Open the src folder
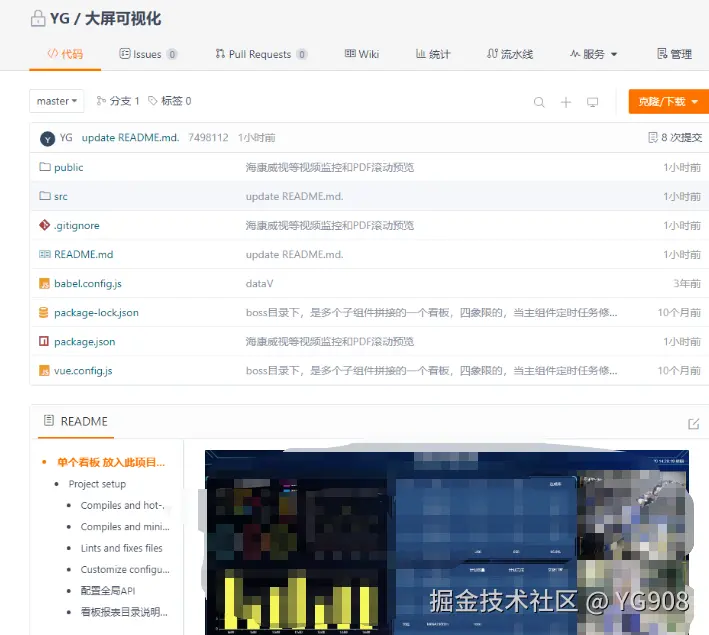The width and height of the screenshot is (709, 635). tap(61, 196)
